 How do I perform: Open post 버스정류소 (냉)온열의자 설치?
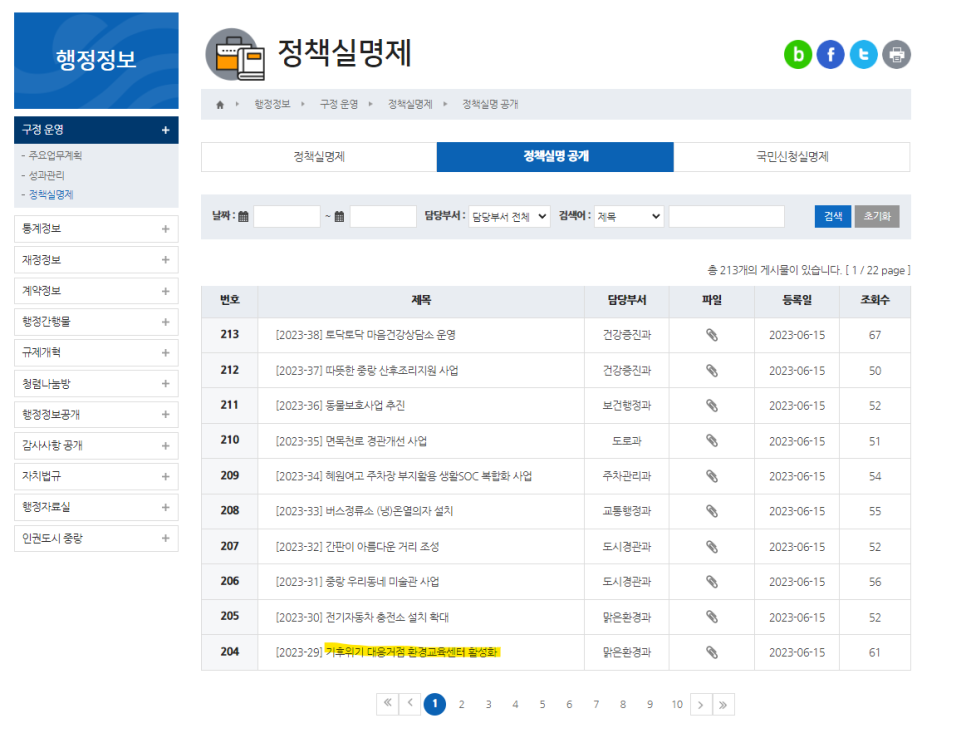[364, 511]
